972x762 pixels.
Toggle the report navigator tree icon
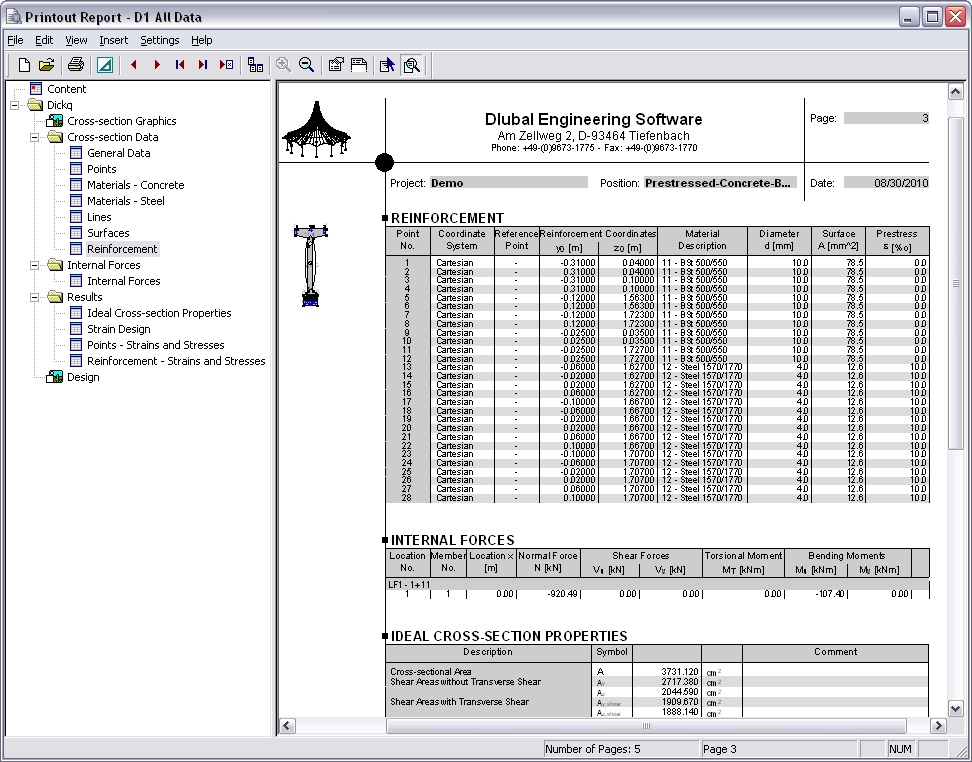pos(255,64)
